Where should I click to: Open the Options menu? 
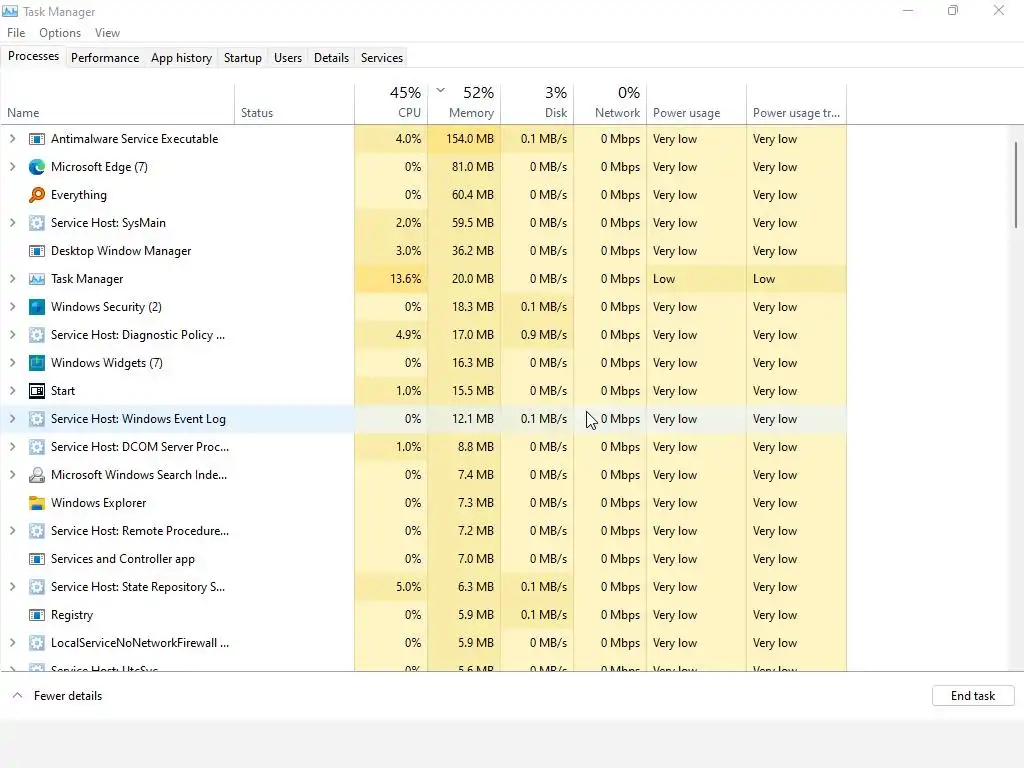coord(60,33)
